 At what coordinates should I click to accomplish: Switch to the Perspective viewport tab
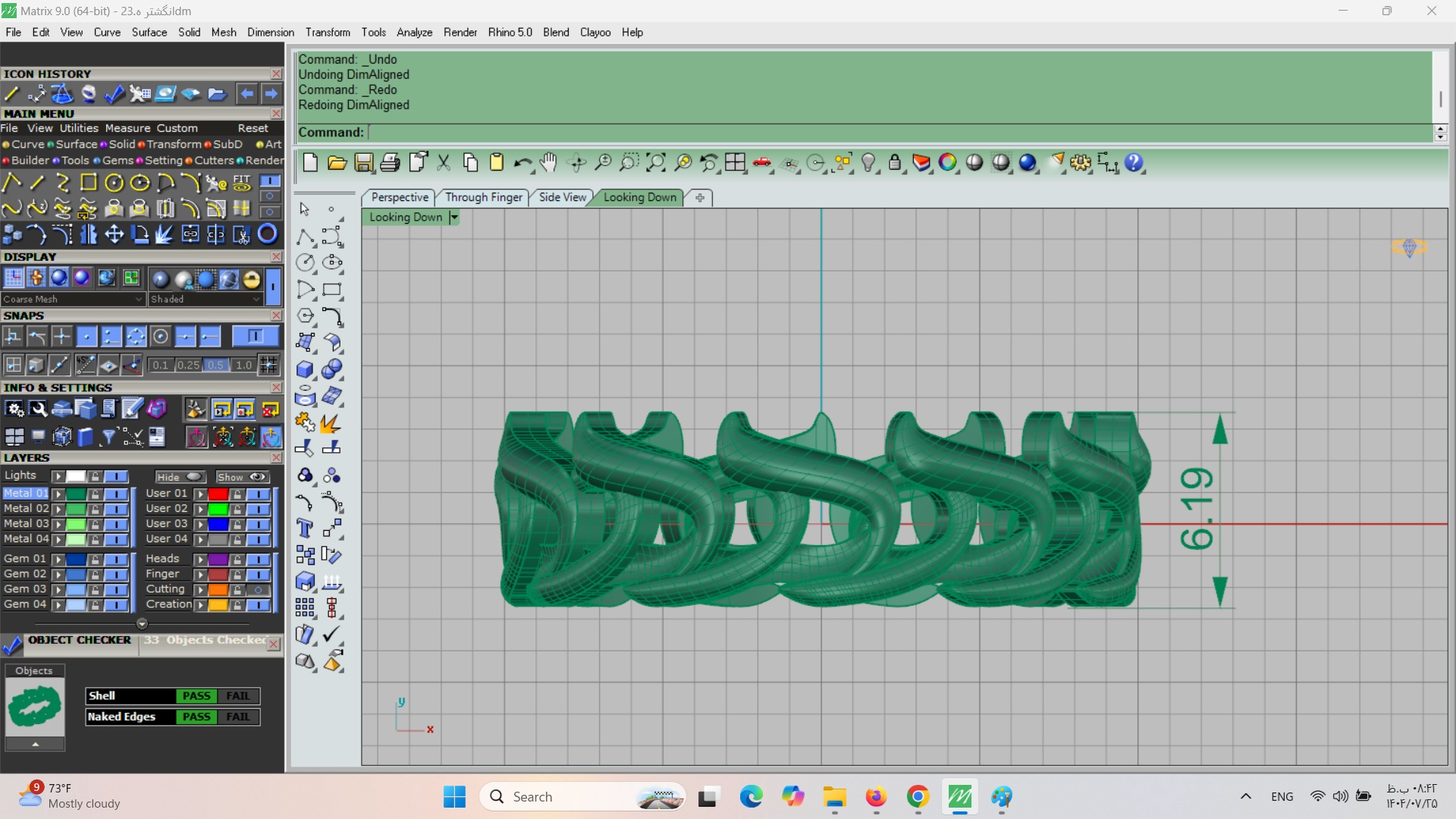click(x=400, y=197)
